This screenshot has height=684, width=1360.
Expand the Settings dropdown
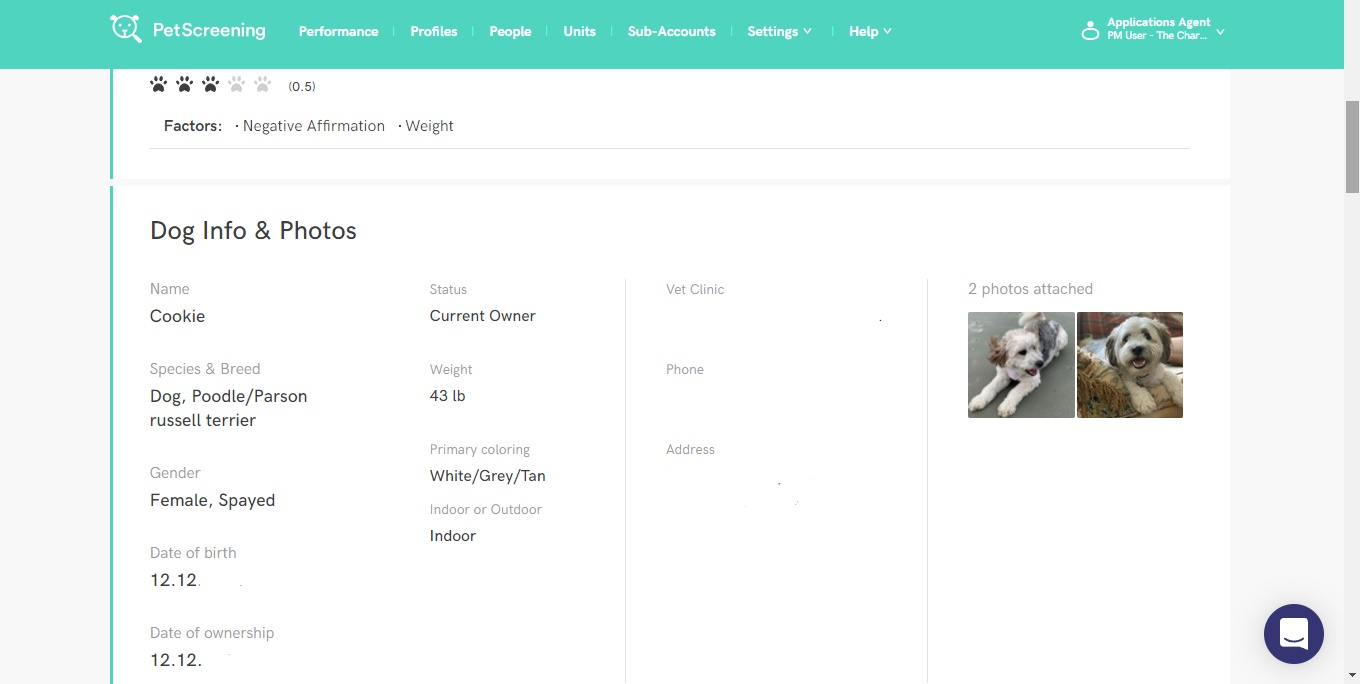pyautogui.click(x=779, y=31)
